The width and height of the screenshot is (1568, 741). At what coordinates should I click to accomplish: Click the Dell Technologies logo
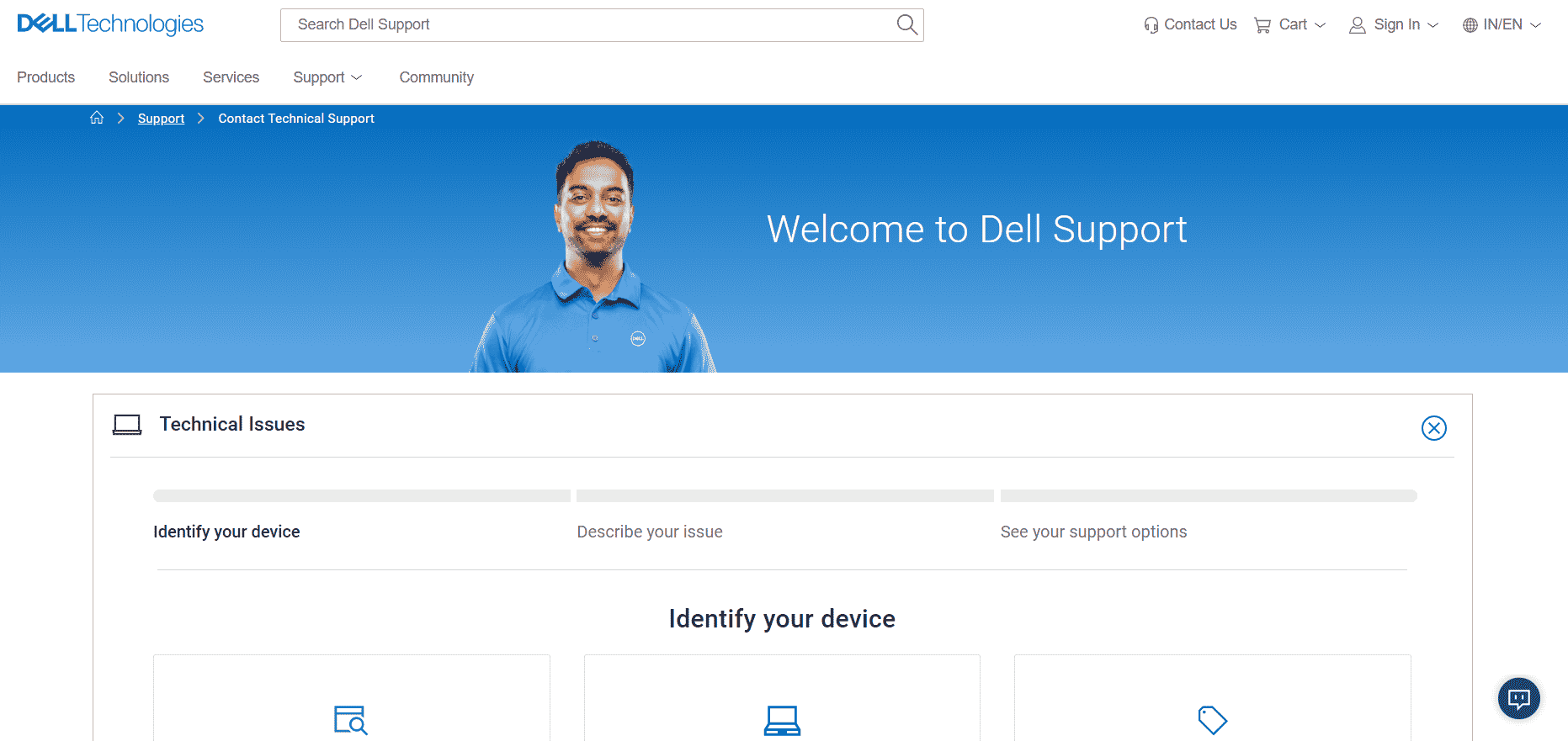point(110,24)
